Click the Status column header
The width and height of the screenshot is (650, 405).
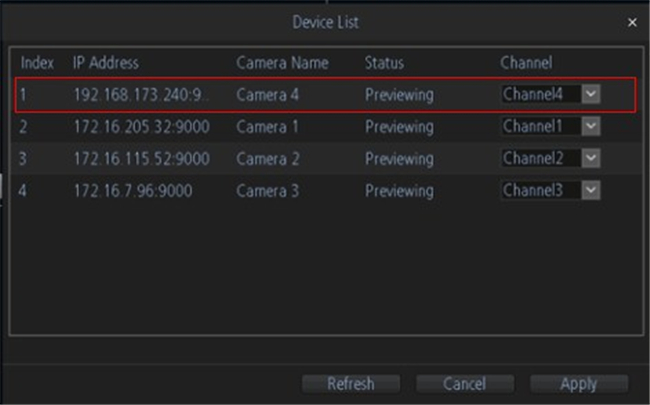384,63
